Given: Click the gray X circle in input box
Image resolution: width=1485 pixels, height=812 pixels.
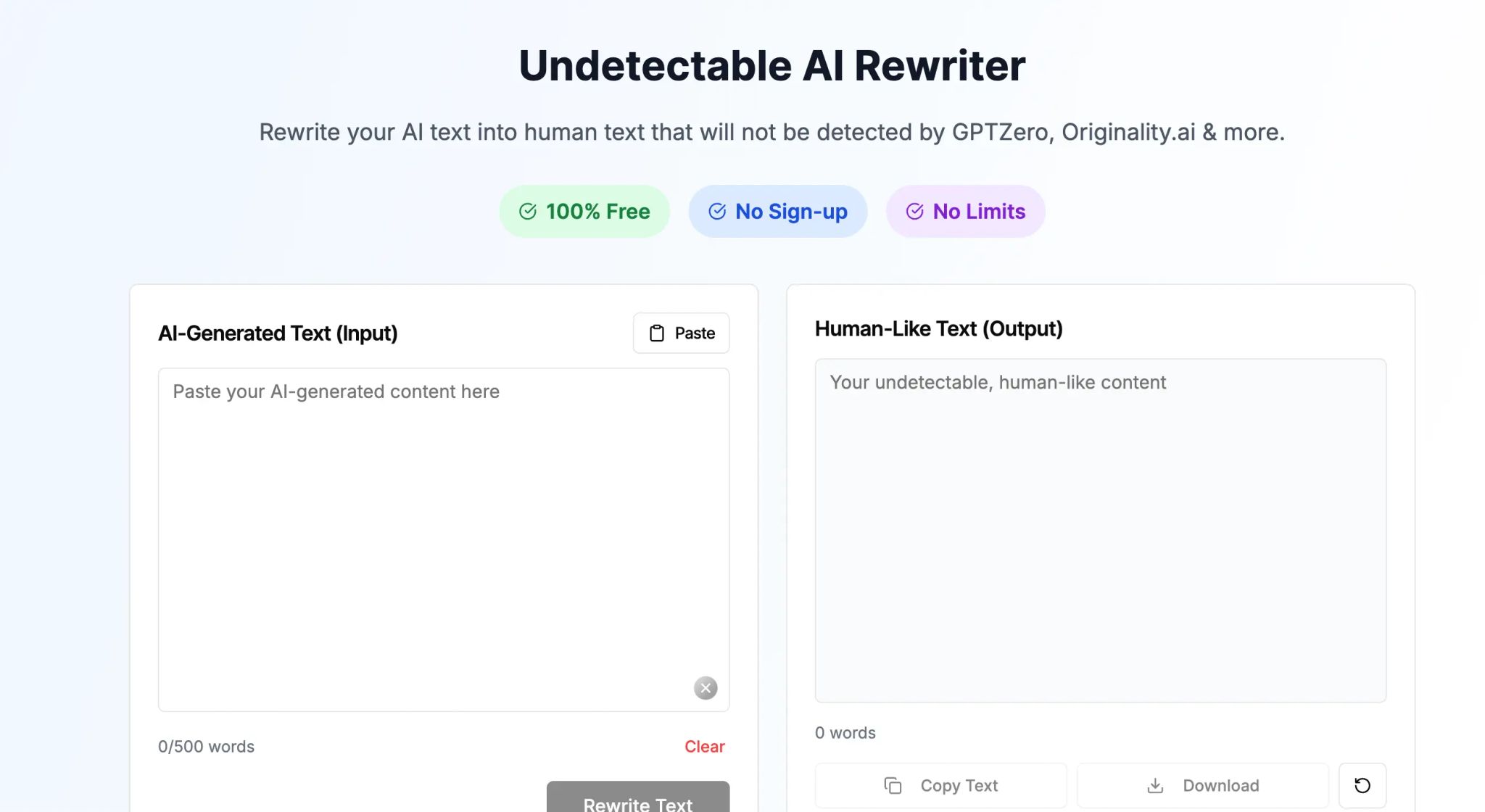Looking at the screenshot, I should (x=706, y=688).
